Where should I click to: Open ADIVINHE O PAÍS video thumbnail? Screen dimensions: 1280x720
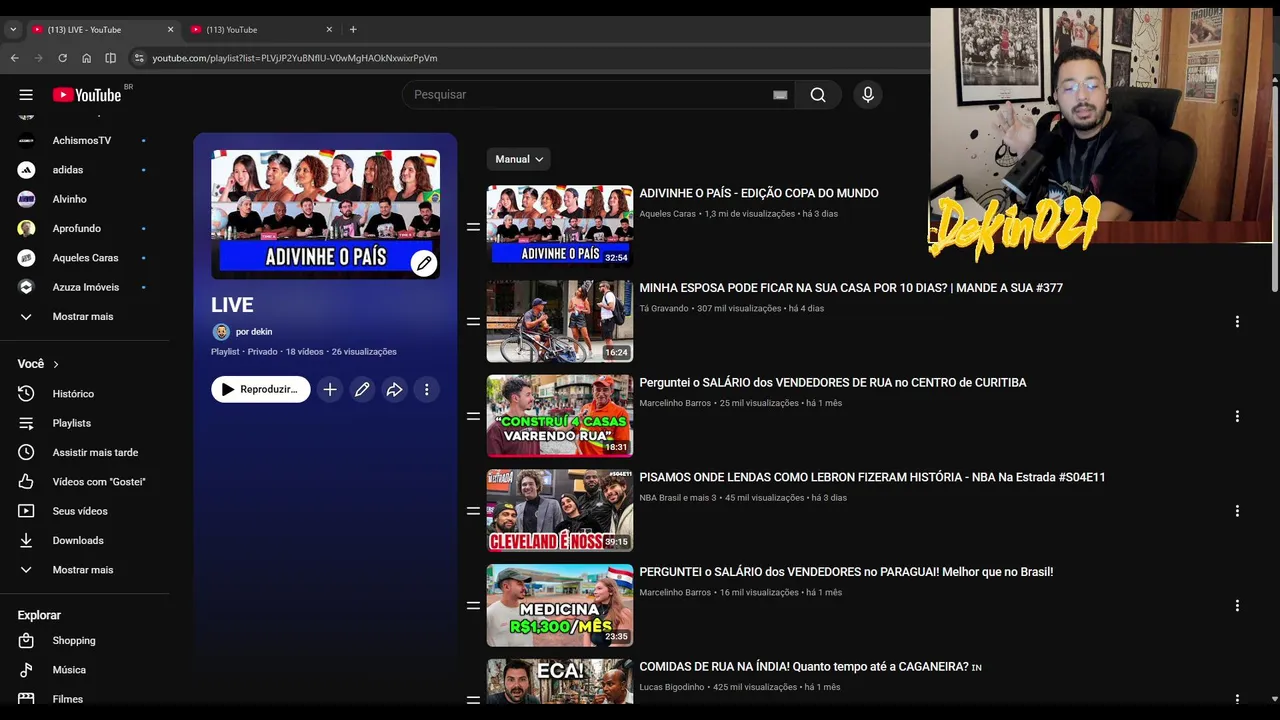coord(560,227)
